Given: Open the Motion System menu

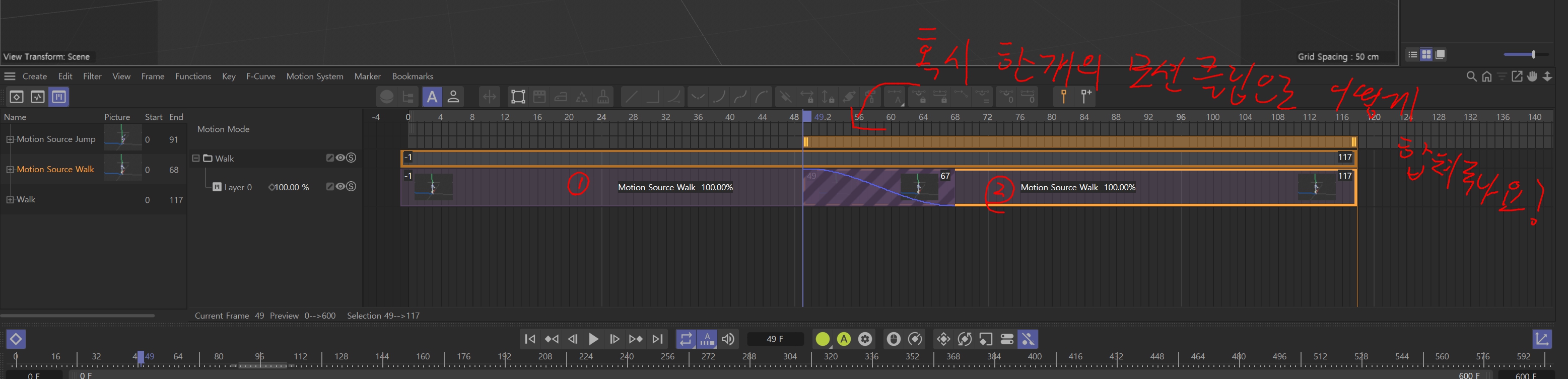Looking at the screenshot, I should [x=315, y=76].
